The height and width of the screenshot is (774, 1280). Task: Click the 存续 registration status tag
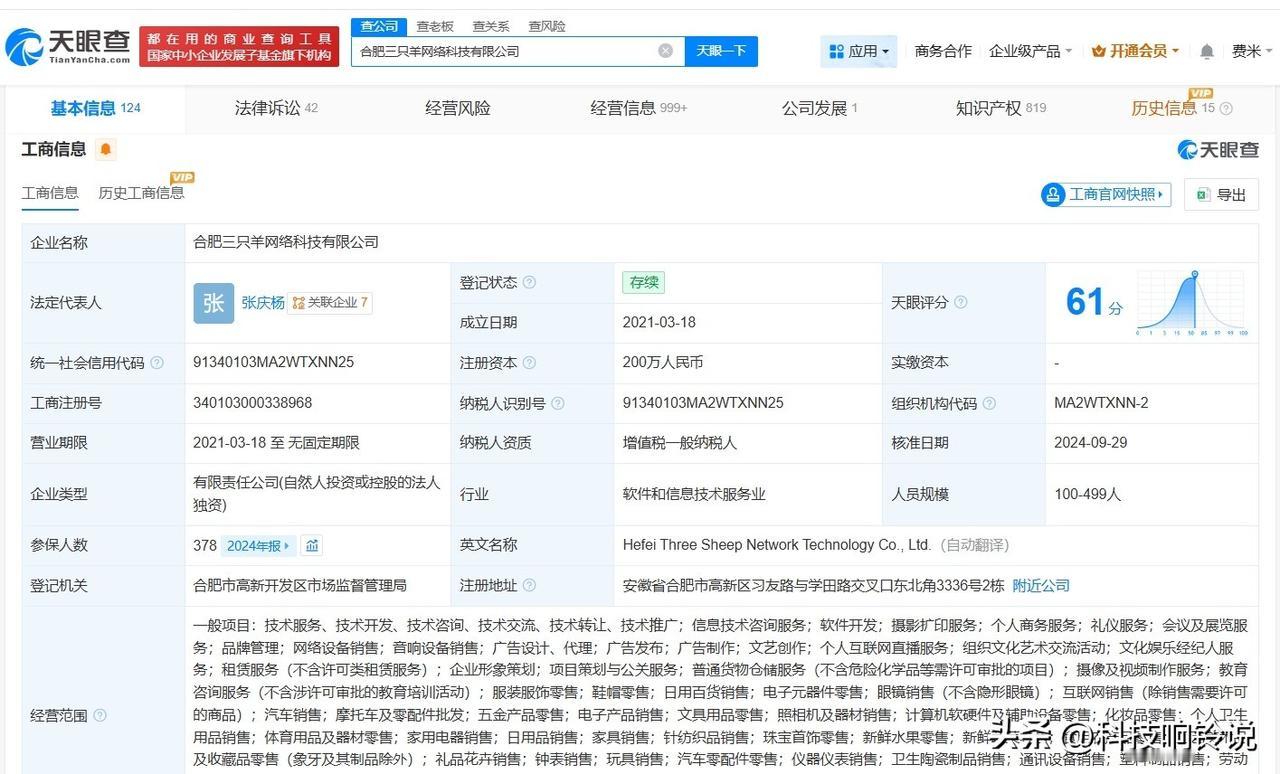pyautogui.click(x=644, y=283)
